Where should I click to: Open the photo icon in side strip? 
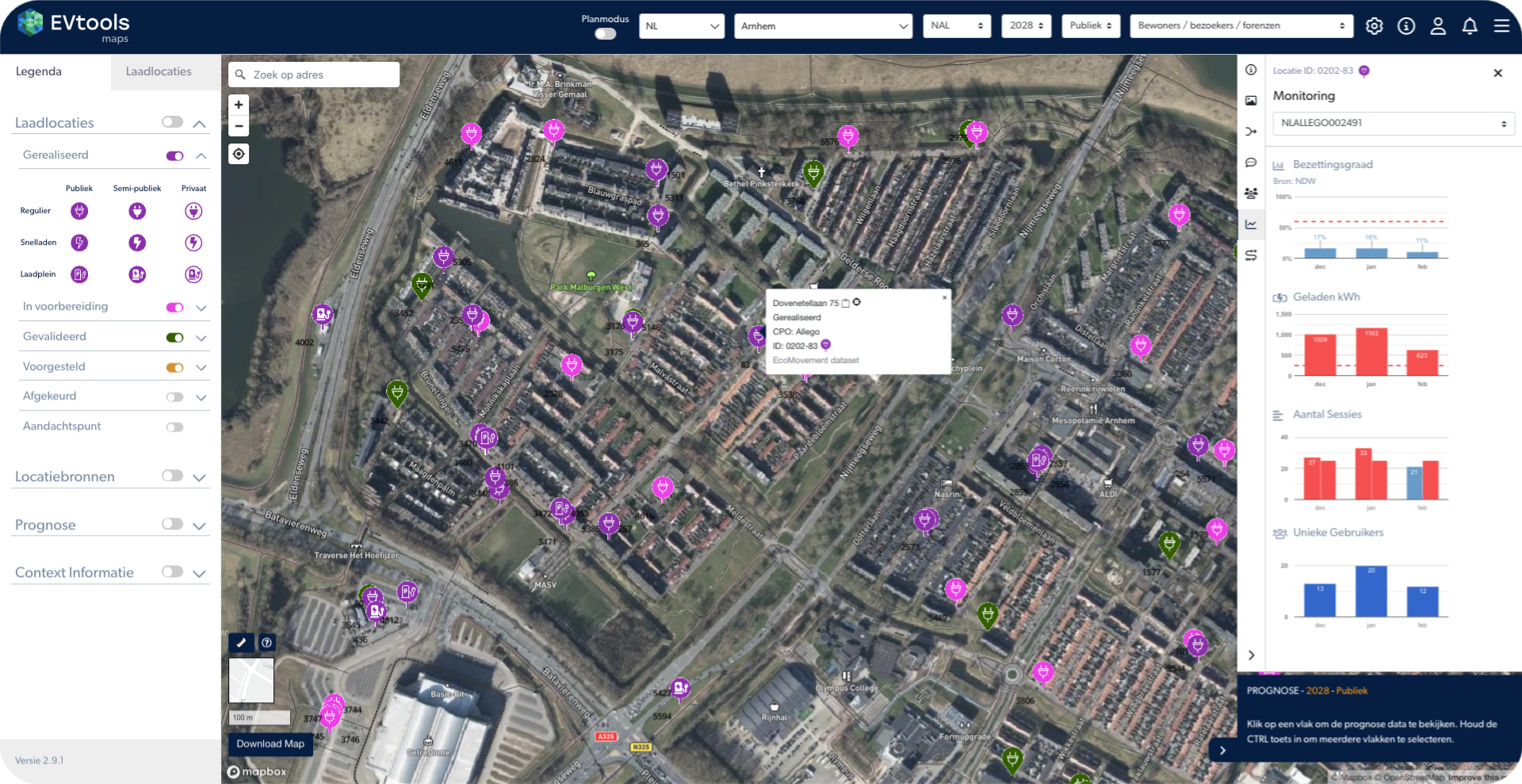click(x=1251, y=101)
